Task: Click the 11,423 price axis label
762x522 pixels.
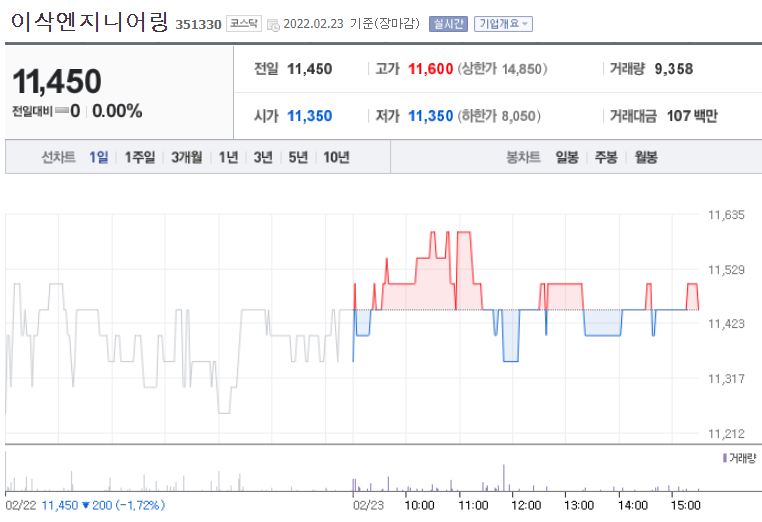Action: point(726,324)
